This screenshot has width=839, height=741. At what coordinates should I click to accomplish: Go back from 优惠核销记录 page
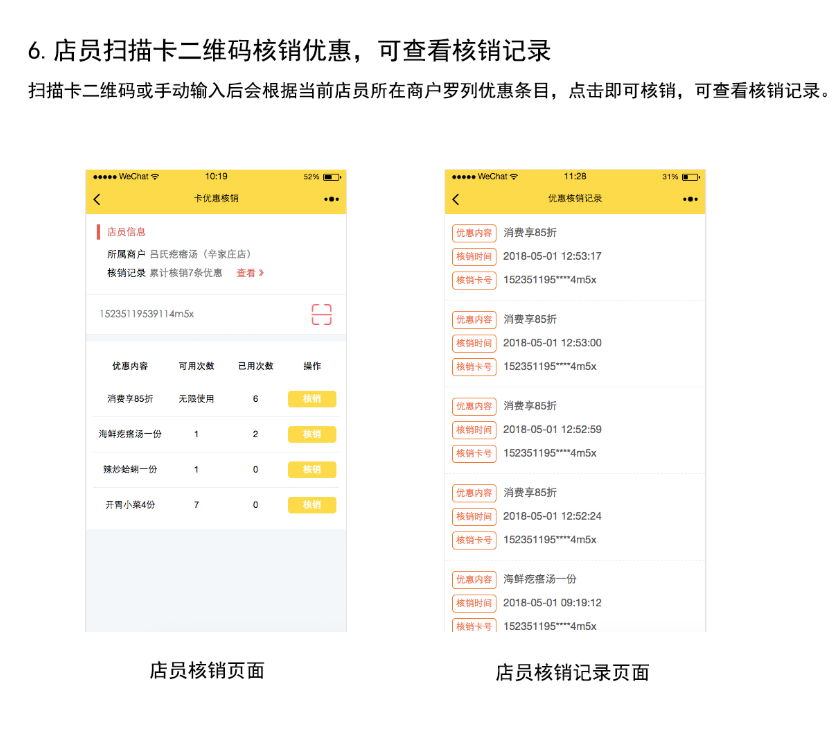coord(456,199)
